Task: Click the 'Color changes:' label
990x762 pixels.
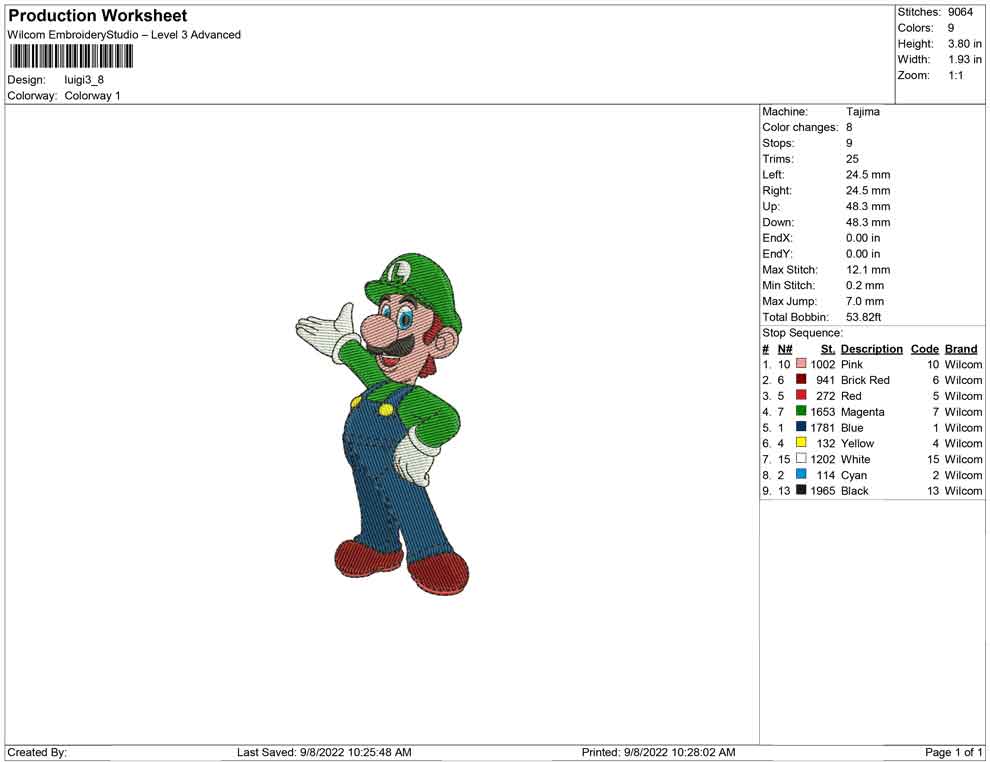Action: 800,128
